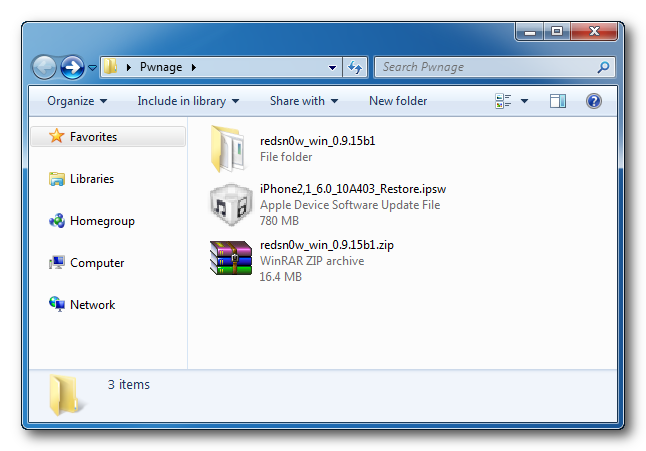The image size is (646, 451).
Task: Click redsn0w_win_0.9.15b1.zip file name
Action: pos(327,245)
